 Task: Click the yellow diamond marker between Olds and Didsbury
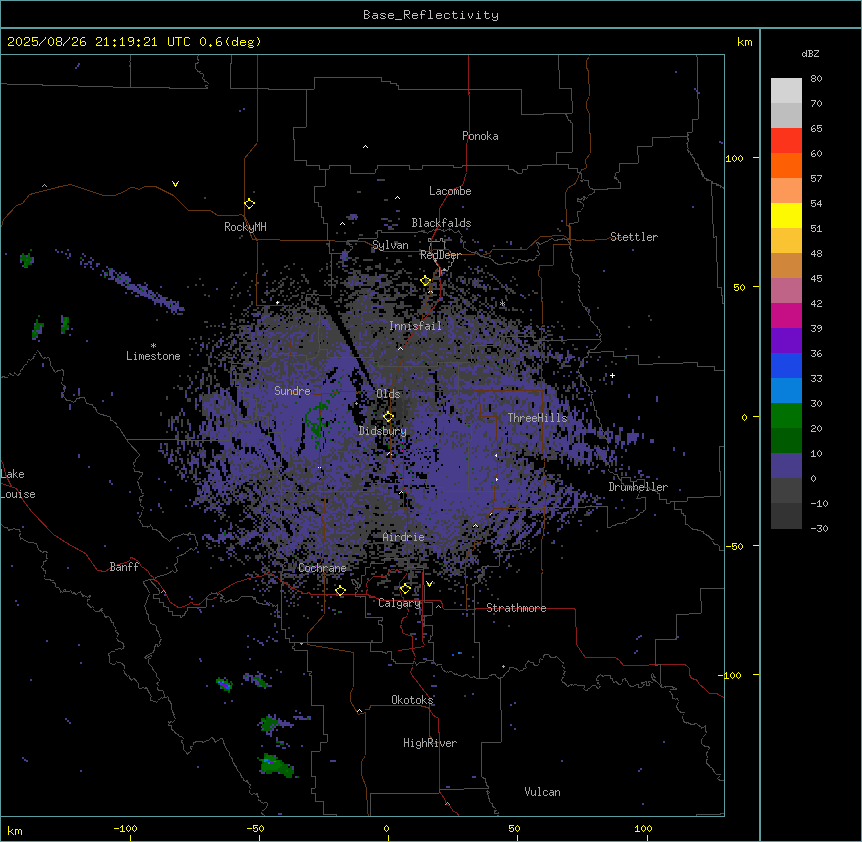(388, 417)
